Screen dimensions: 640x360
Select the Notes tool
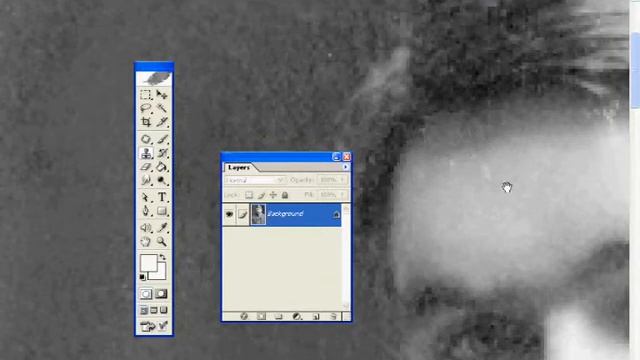146,228
